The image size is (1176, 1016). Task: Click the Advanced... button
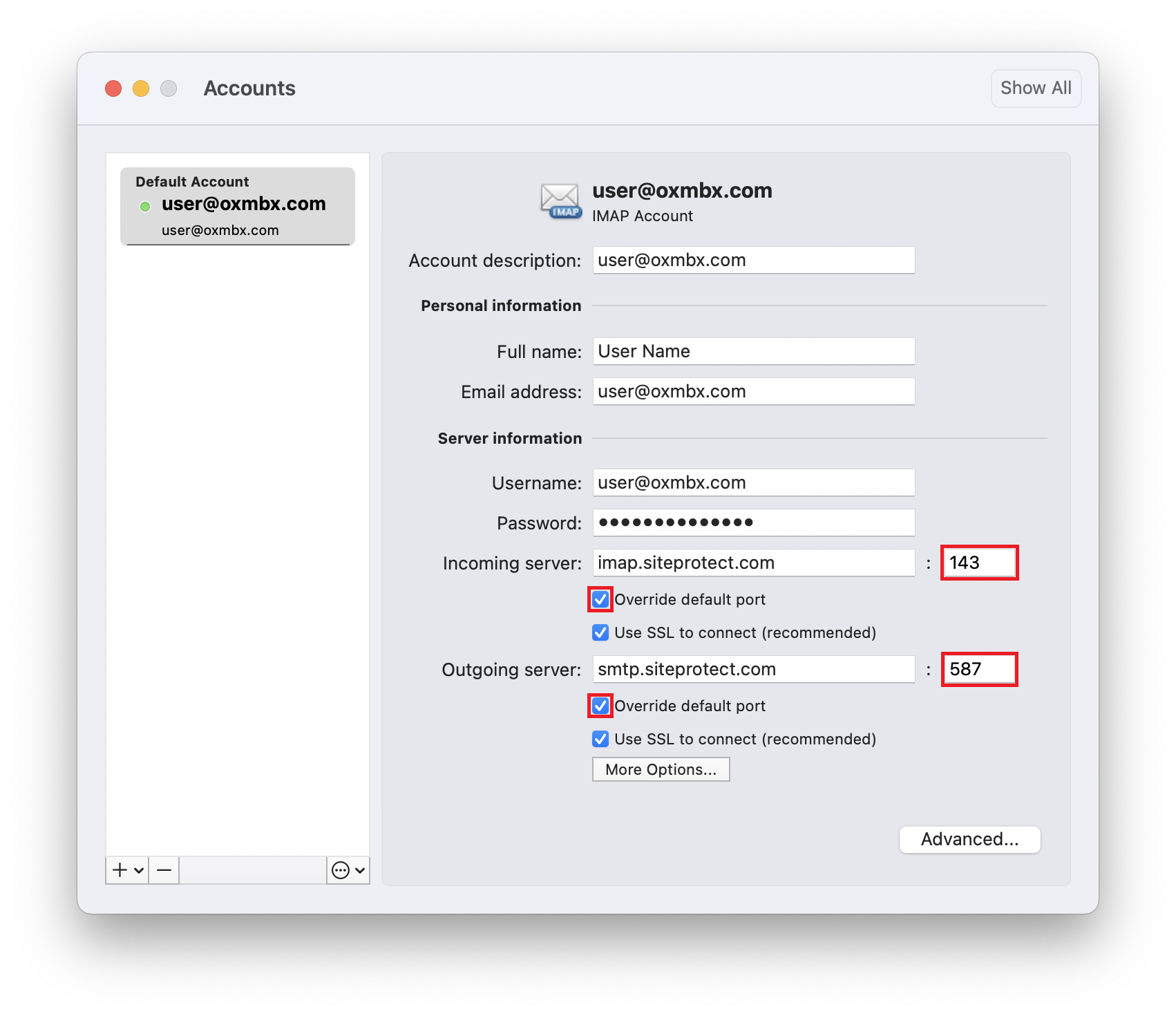pyautogui.click(x=969, y=839)
